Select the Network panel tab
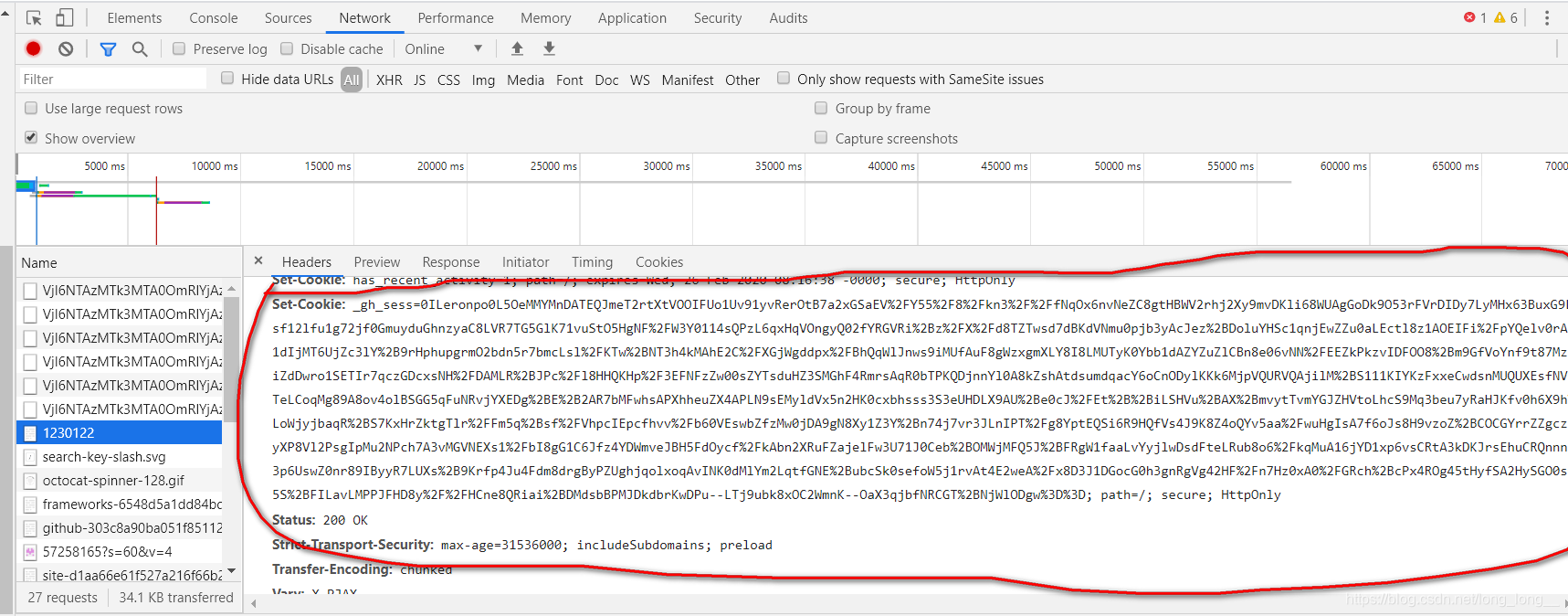This screenshot has height=616, width=1568. (x=364, y=18)
